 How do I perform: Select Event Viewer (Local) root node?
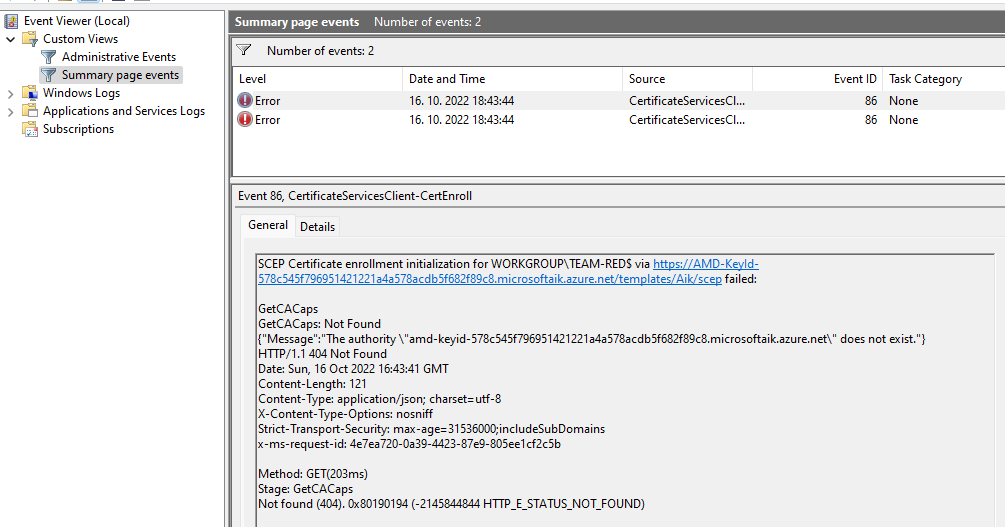(x=76, y=21)
